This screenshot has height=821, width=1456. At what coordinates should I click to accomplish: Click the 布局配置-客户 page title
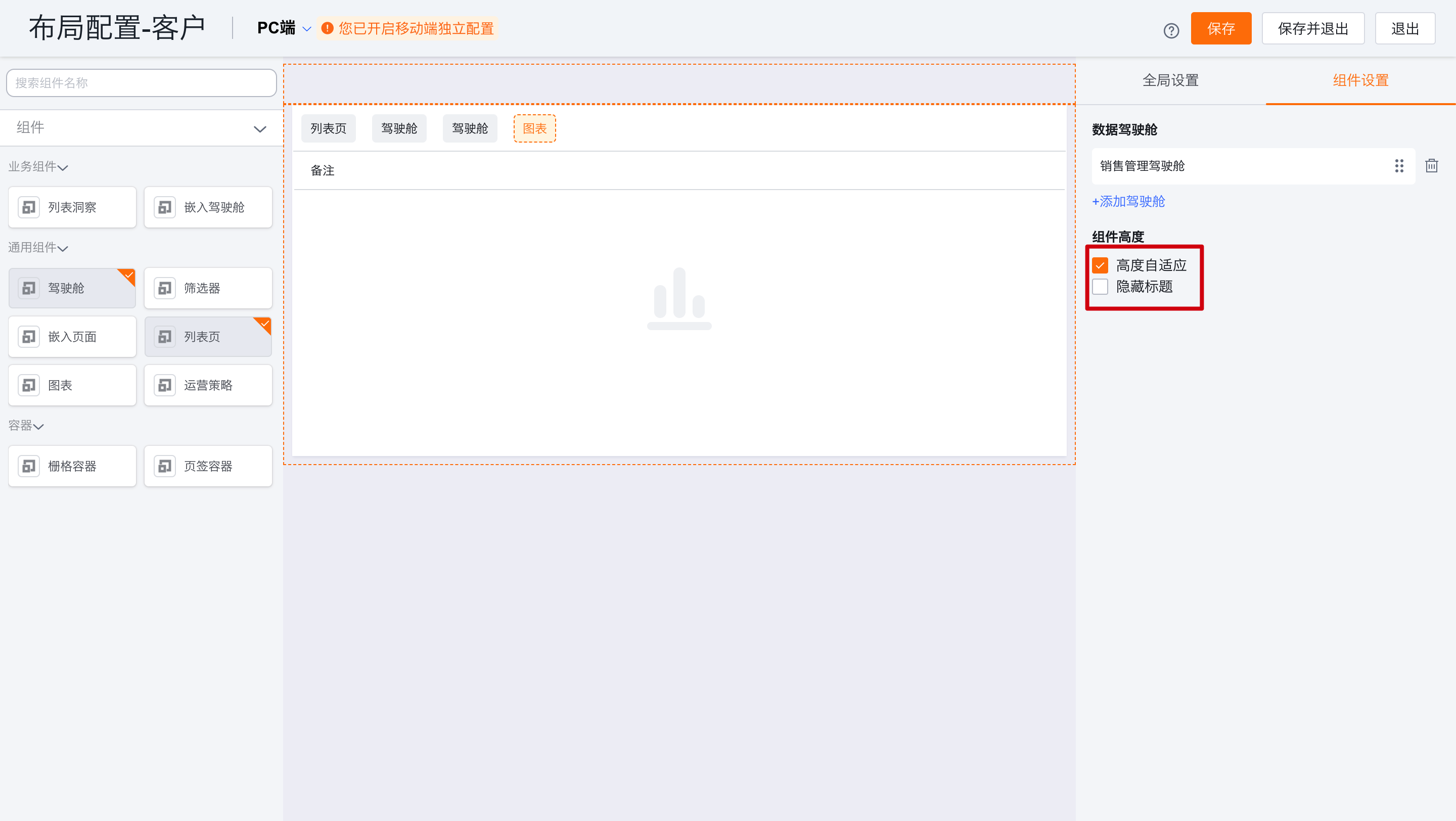pyautogui.click(x=117, y=28)
